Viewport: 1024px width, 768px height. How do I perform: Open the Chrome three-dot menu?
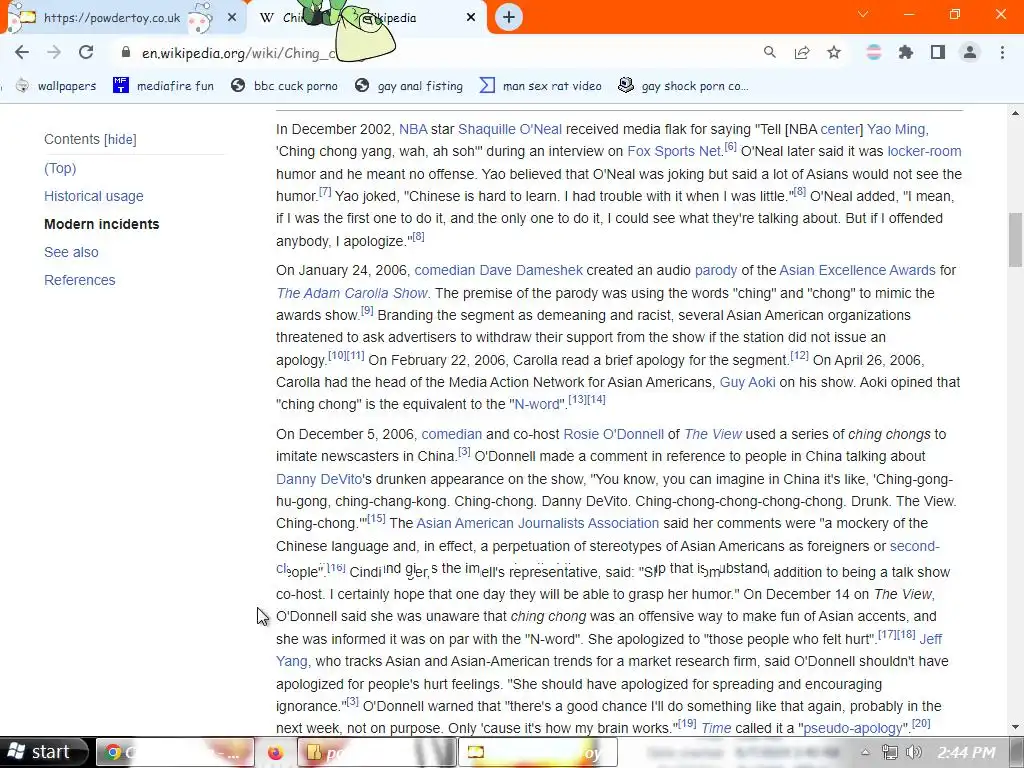1002,52
